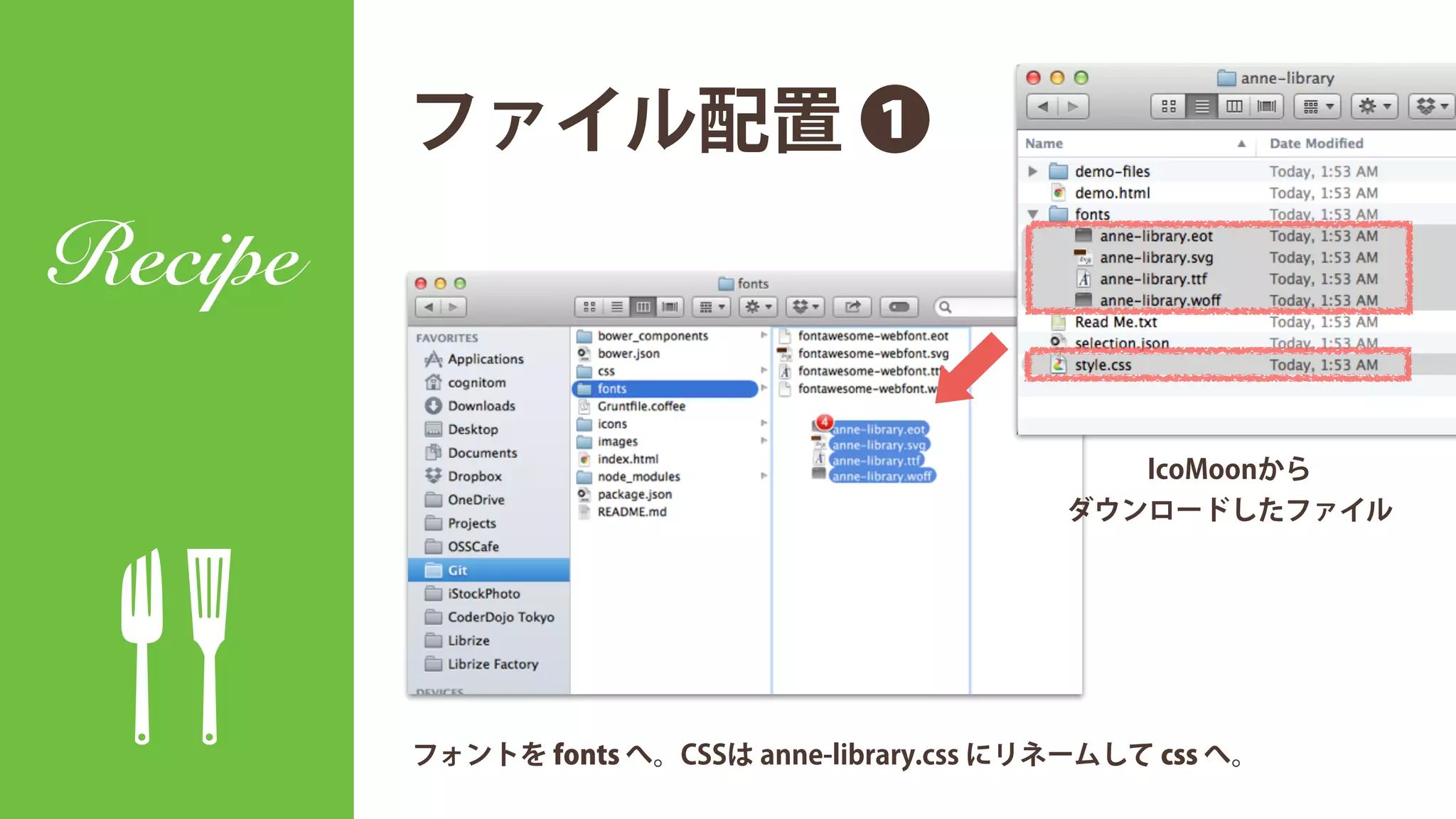This screenshot has width=1456, height=819.
Task: Go back in the fonts Finder window
Action: pos(428,307)
